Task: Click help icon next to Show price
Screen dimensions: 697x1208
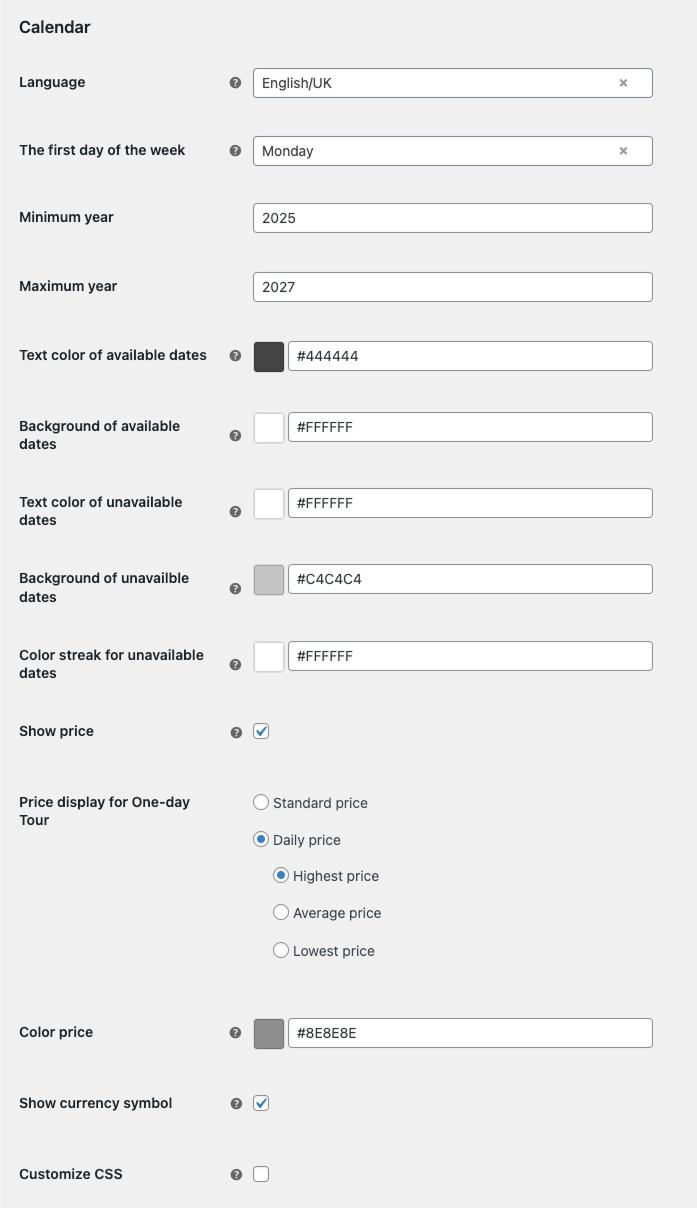Action: tap(236, 732)
